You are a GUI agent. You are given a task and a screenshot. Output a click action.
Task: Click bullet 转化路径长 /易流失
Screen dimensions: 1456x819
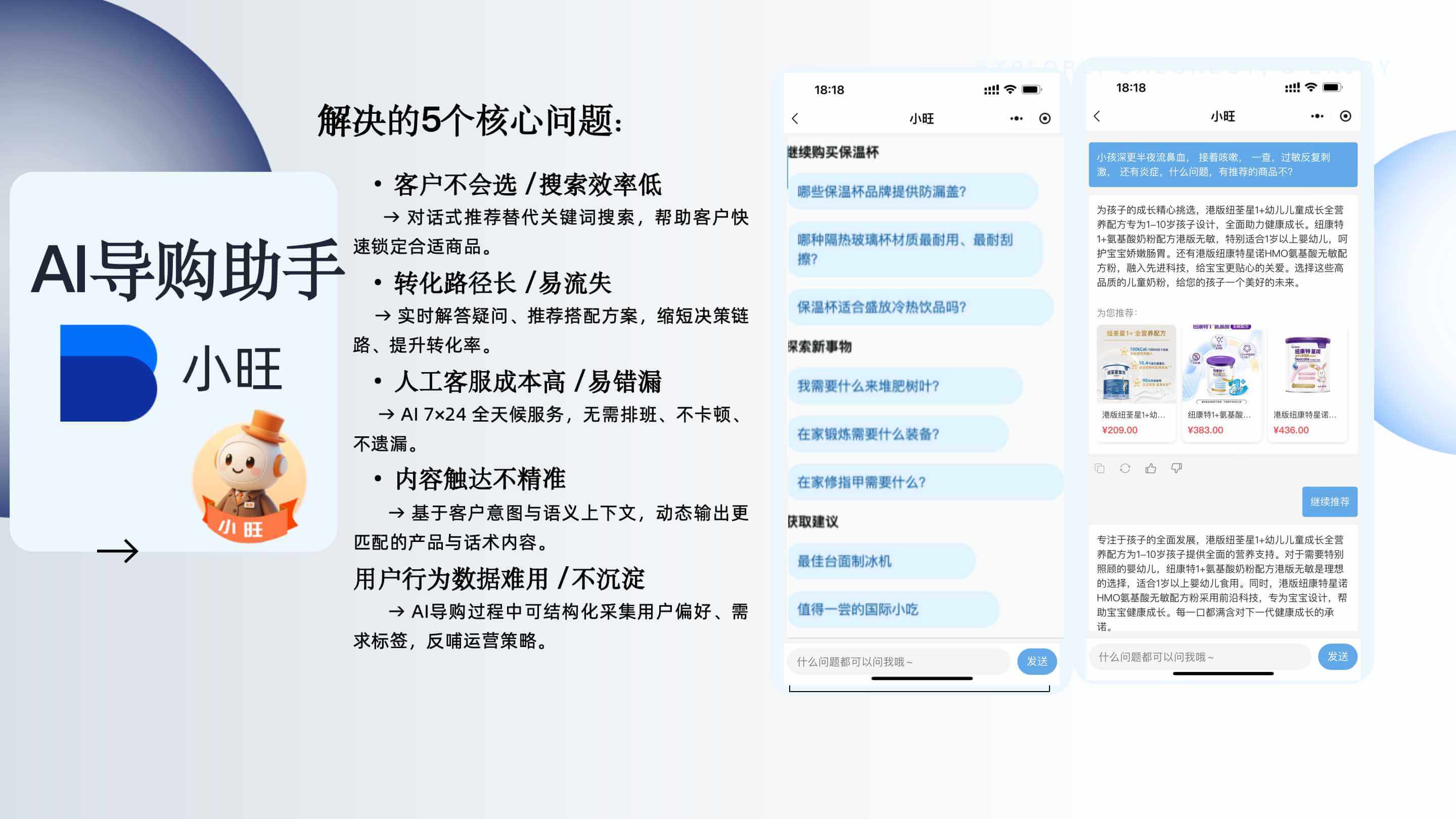pyautogui.click(x=502, y=283)
